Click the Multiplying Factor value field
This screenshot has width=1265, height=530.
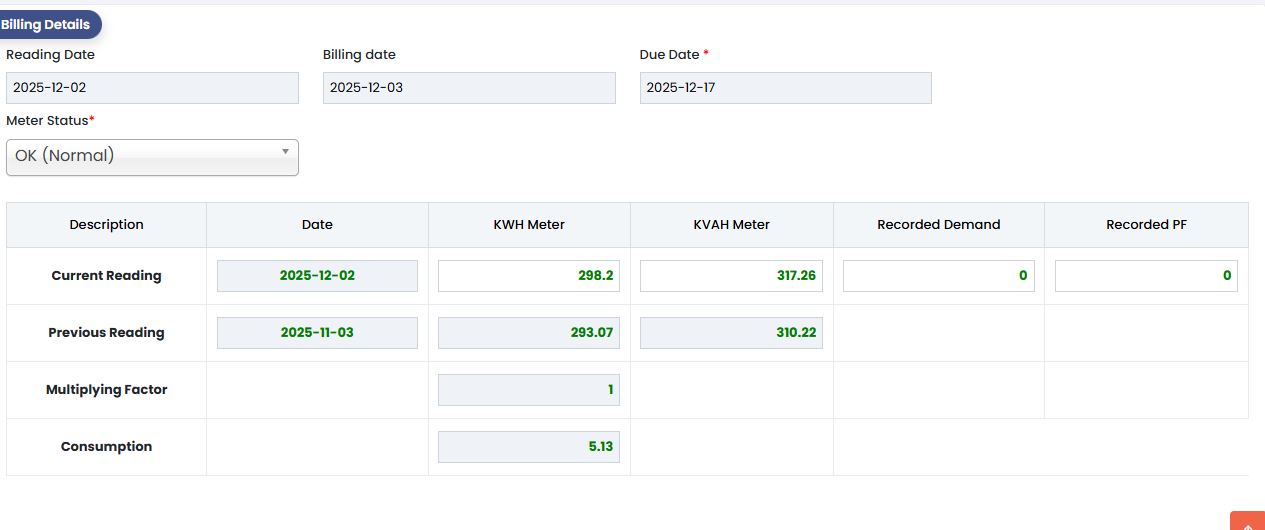click(x=529, y=390)
